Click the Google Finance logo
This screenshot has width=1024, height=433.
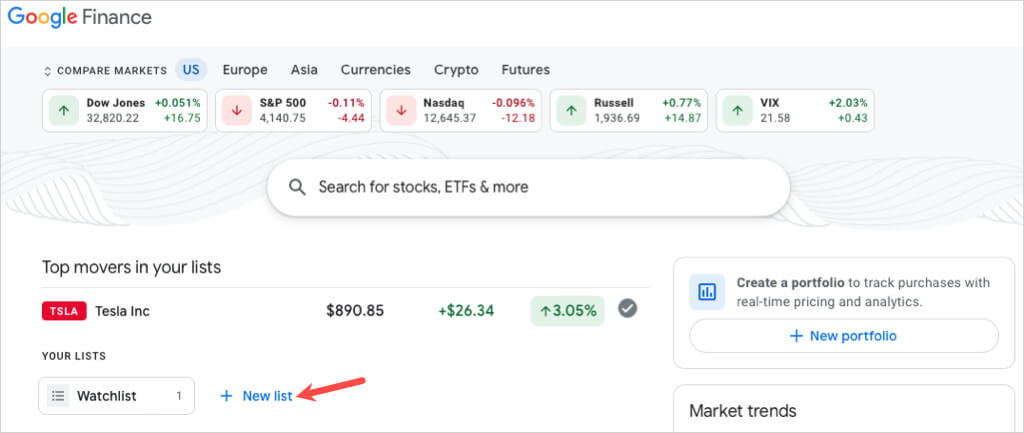pyautogui.click(x=80, y=17)
